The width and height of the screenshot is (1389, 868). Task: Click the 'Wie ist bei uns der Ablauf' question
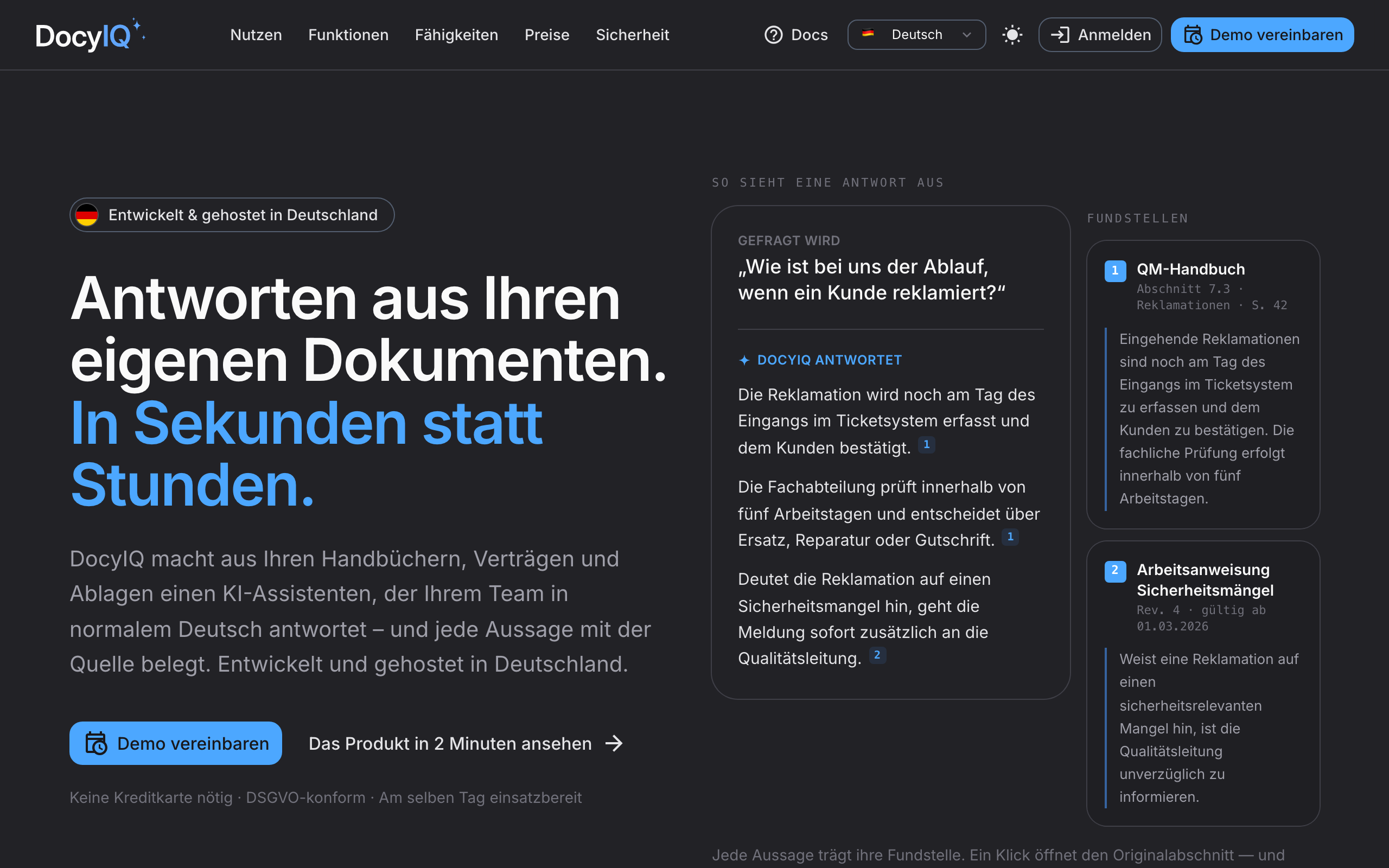pos(871,279)
